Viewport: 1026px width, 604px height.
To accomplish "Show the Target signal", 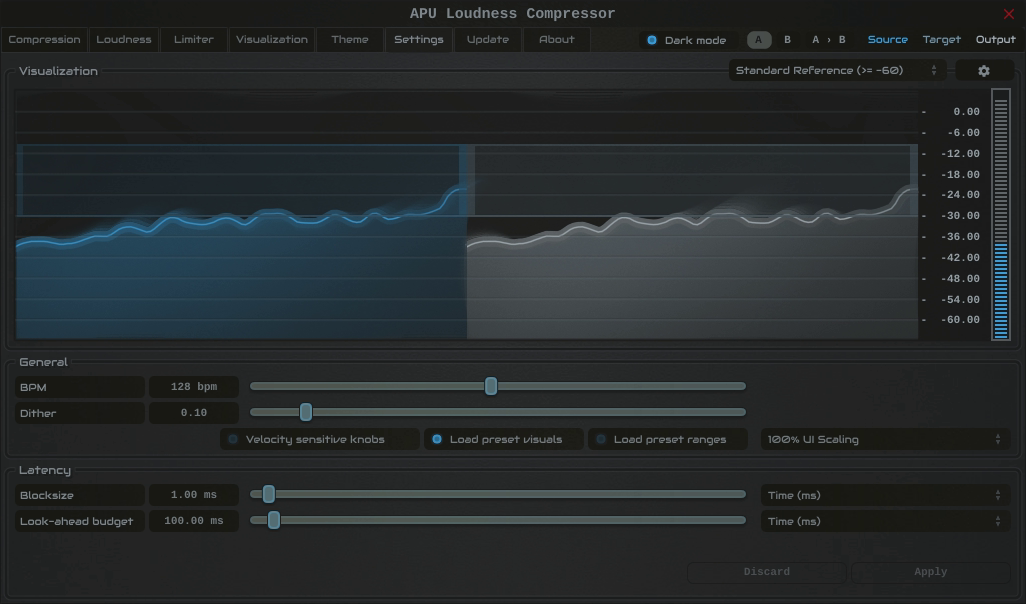I will pos(942,40).
